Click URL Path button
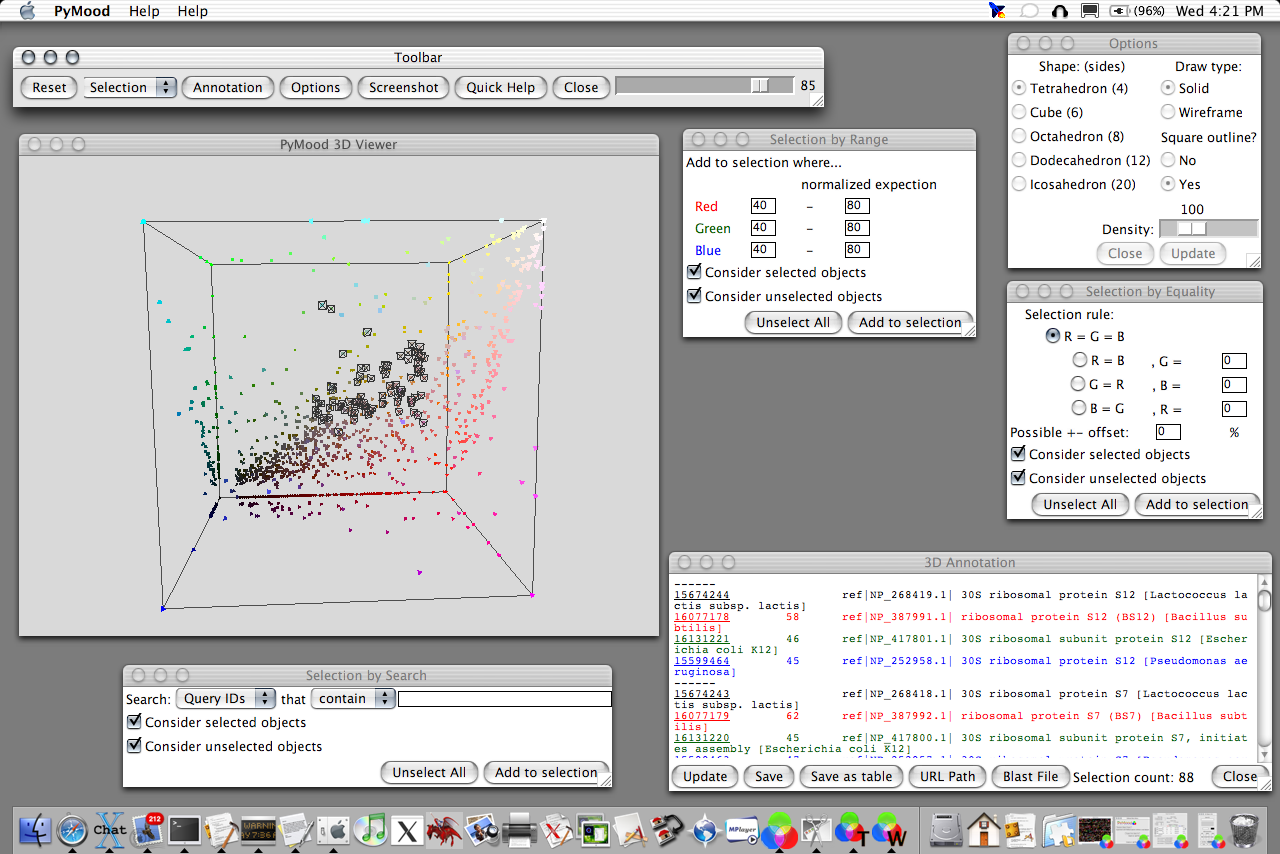 click(947, 776)
